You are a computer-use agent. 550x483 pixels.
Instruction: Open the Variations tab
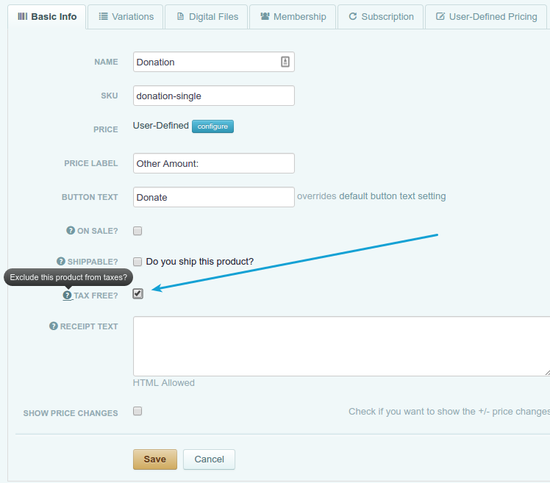coord(126,16)
